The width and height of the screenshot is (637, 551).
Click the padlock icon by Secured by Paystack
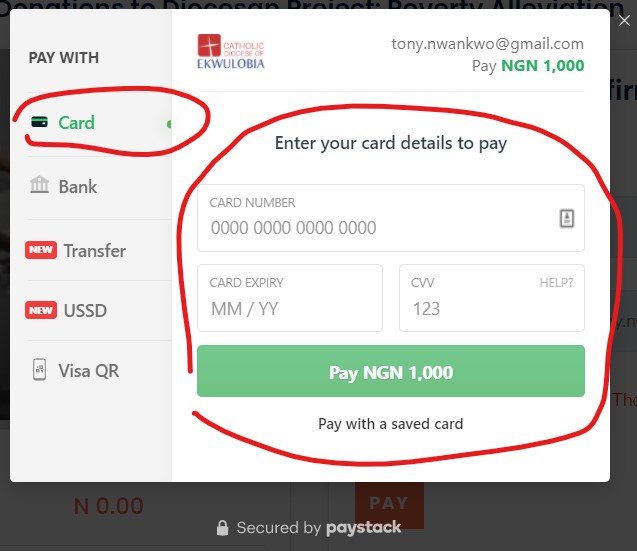[x=222, y=527]
